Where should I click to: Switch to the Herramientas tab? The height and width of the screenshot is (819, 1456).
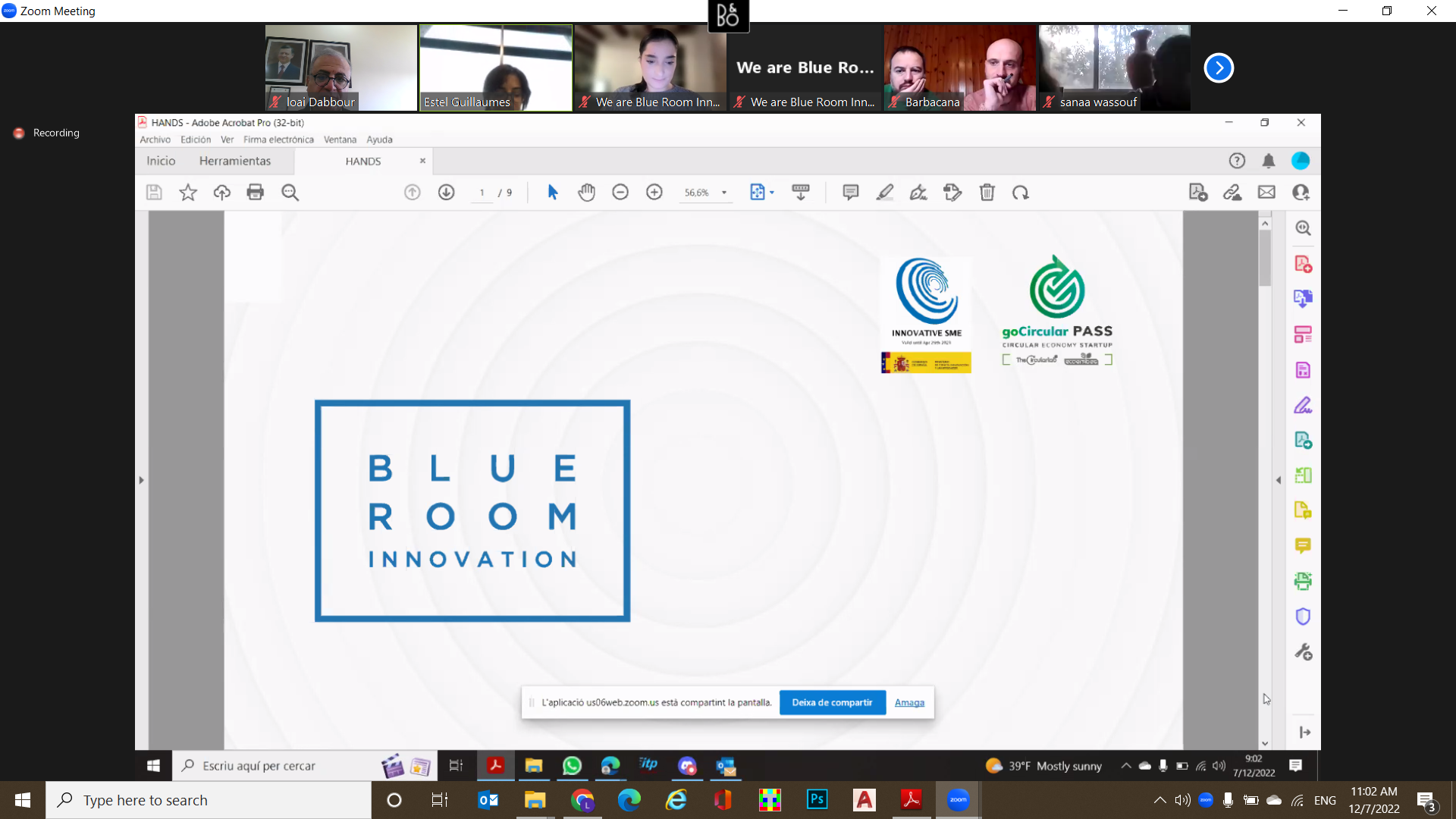pyautogui.click(x=235, y=161)
